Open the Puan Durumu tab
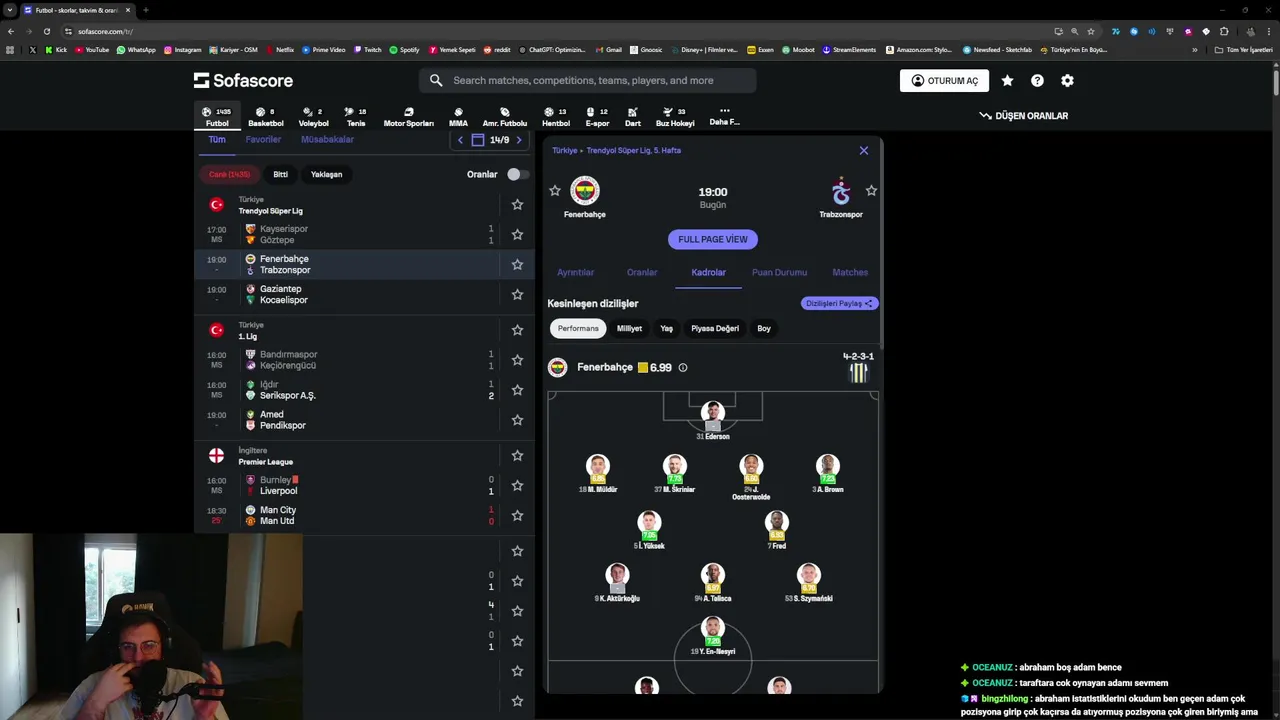This screenshot has width=1280, height=720. [779, 272]
